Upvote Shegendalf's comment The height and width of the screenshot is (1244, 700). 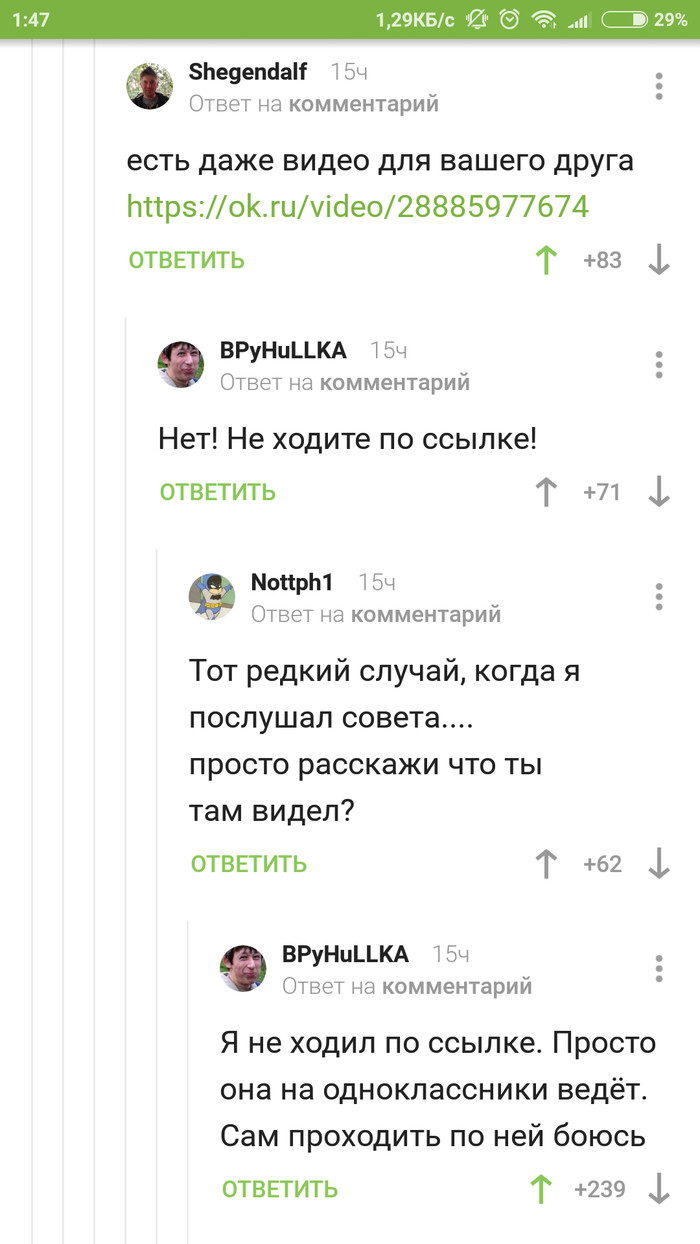tap(545, 259)
